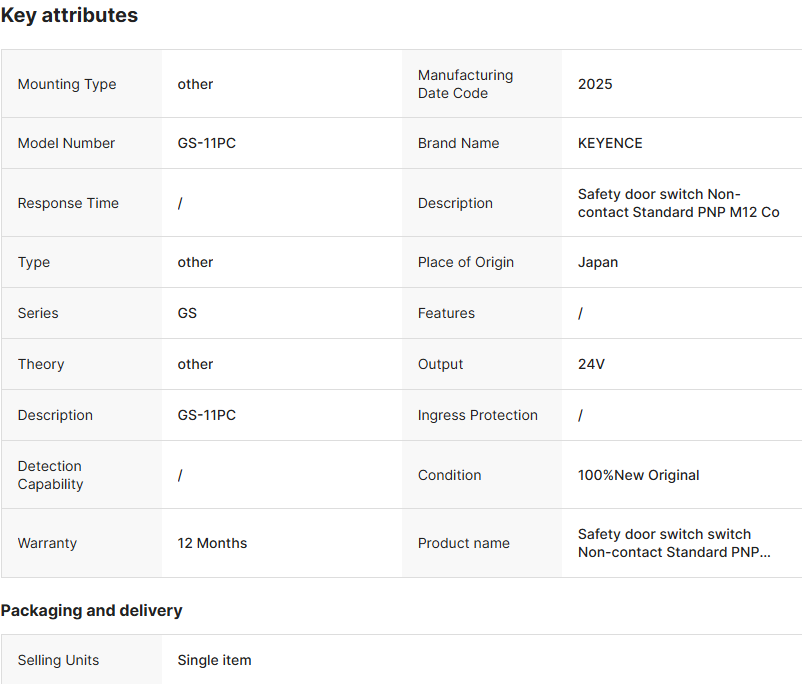
Task: Select the 2025 date code value
Action: [595, 84]
